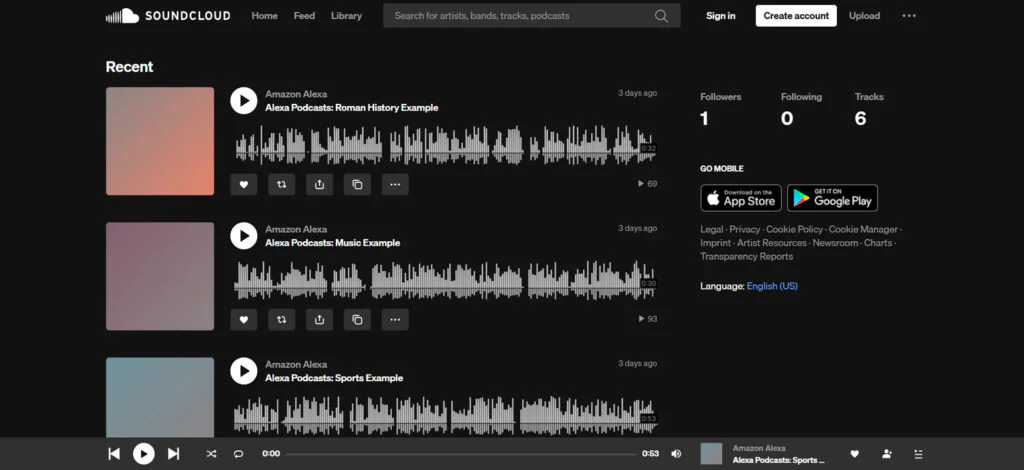Follow Amazon Alexa from player bar
This screenshot has width=1024, height=470.
tap(887, 454)
